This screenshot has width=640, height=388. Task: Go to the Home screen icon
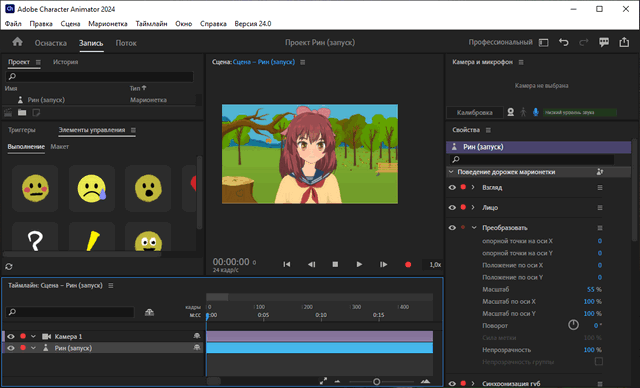17,42
